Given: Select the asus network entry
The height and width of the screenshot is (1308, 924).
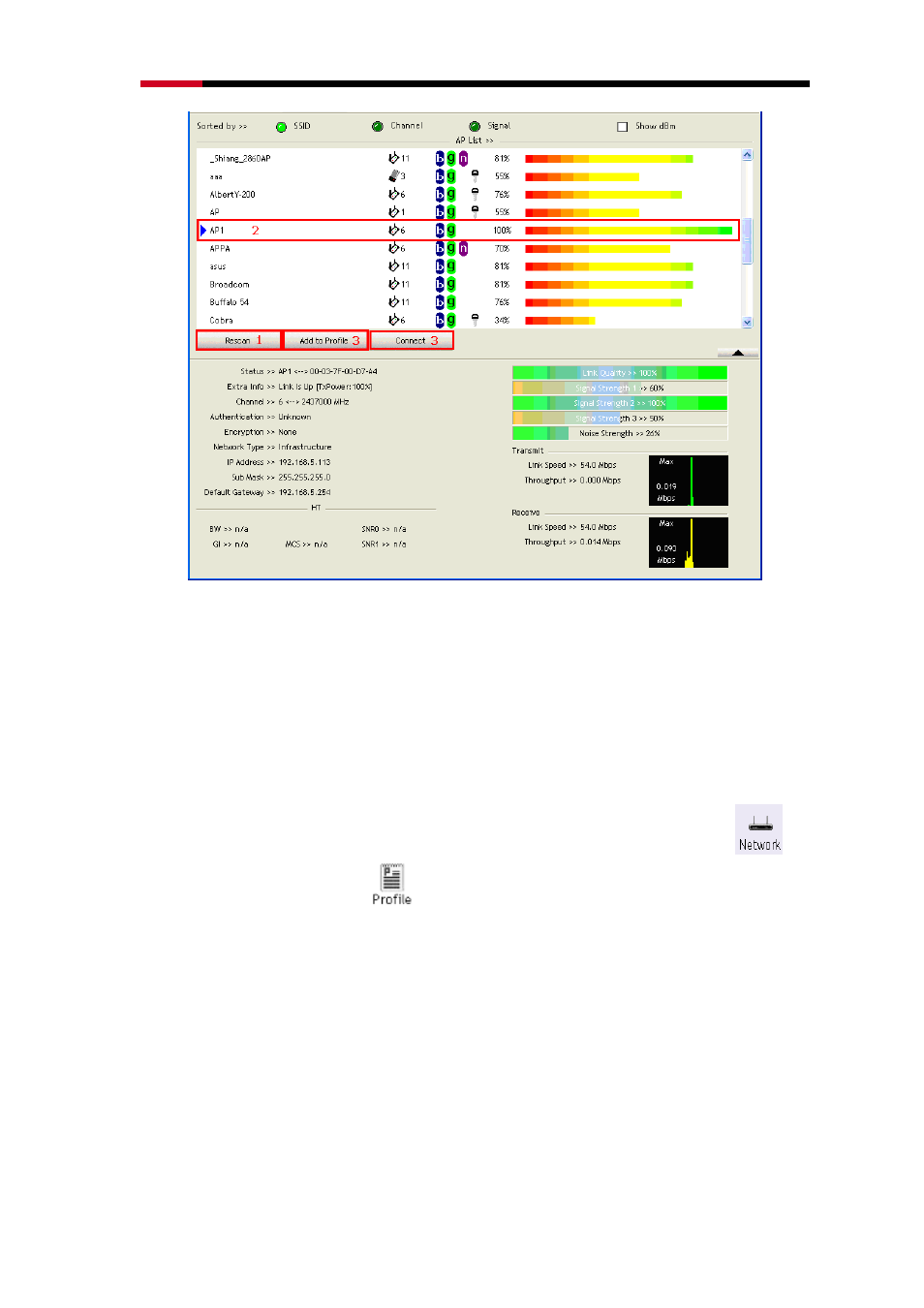Looking at the screenshot, I should [469, 266].
